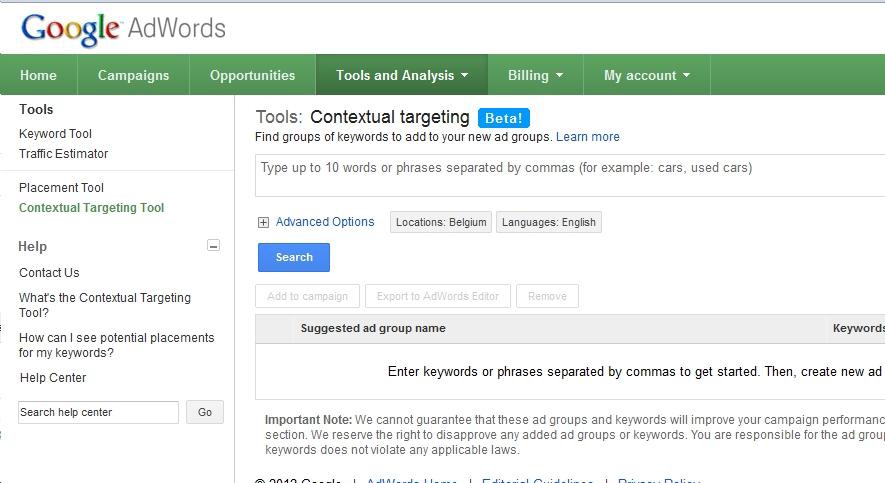
Task: Focus the keywords or phrases text box
Action: 570,175
